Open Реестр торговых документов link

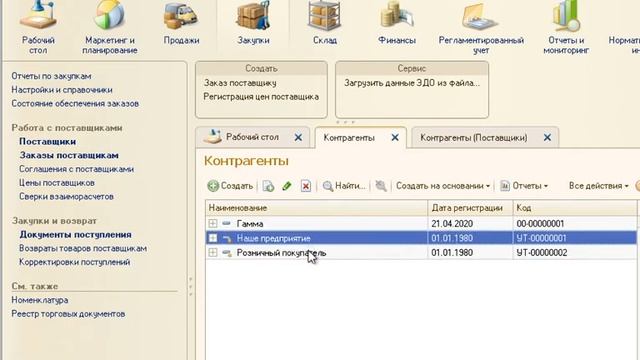pyautogui.click(x=68, y=314)
